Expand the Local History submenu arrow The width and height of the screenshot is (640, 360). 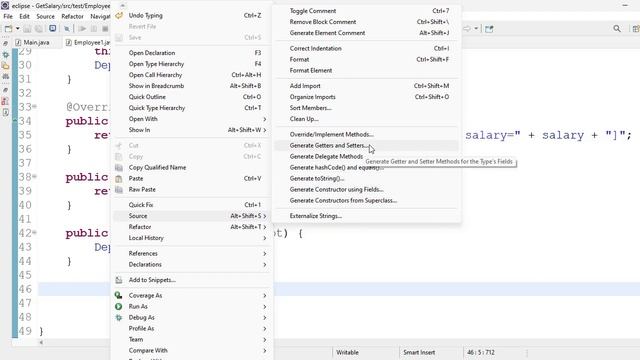click(264, 238)
